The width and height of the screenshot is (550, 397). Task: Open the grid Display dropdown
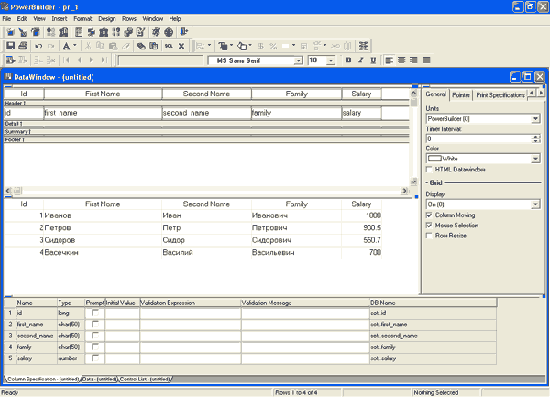tap(535, 204)
